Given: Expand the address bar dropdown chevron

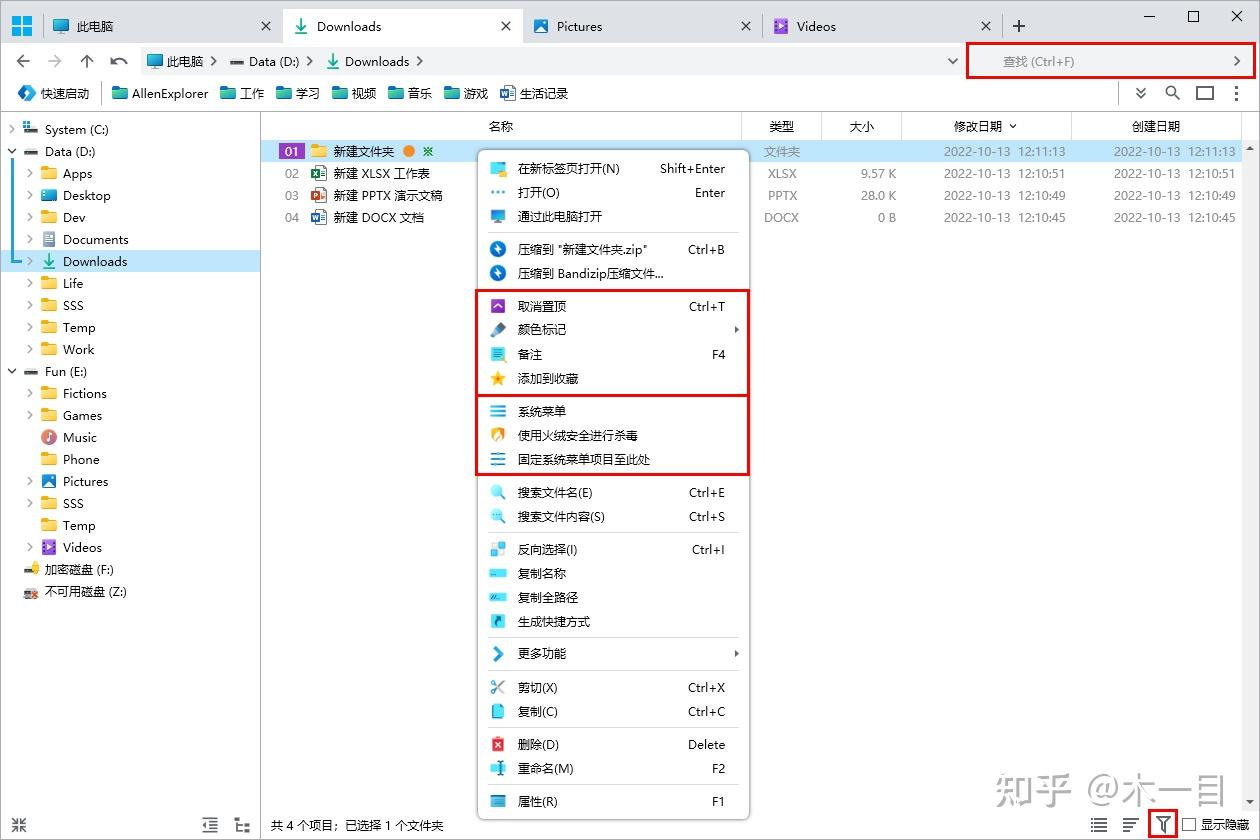Looking at the screenshot, I should tap(951, 61).
